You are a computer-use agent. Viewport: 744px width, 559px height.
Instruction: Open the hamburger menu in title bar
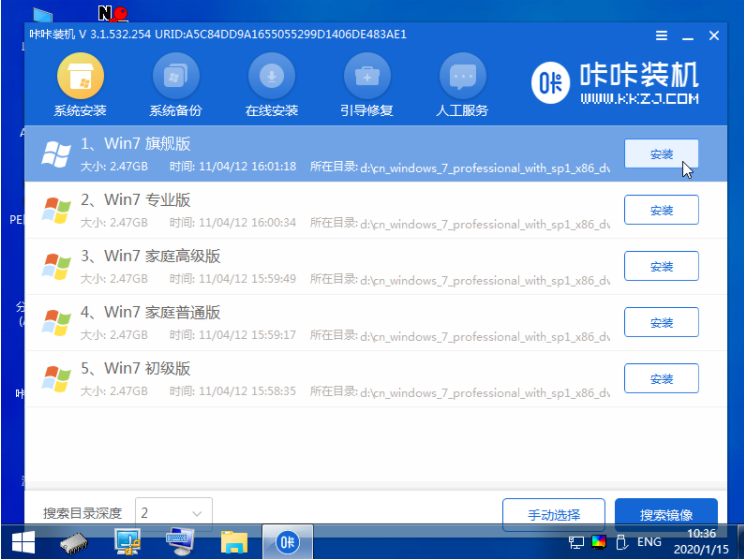(661, 36)
